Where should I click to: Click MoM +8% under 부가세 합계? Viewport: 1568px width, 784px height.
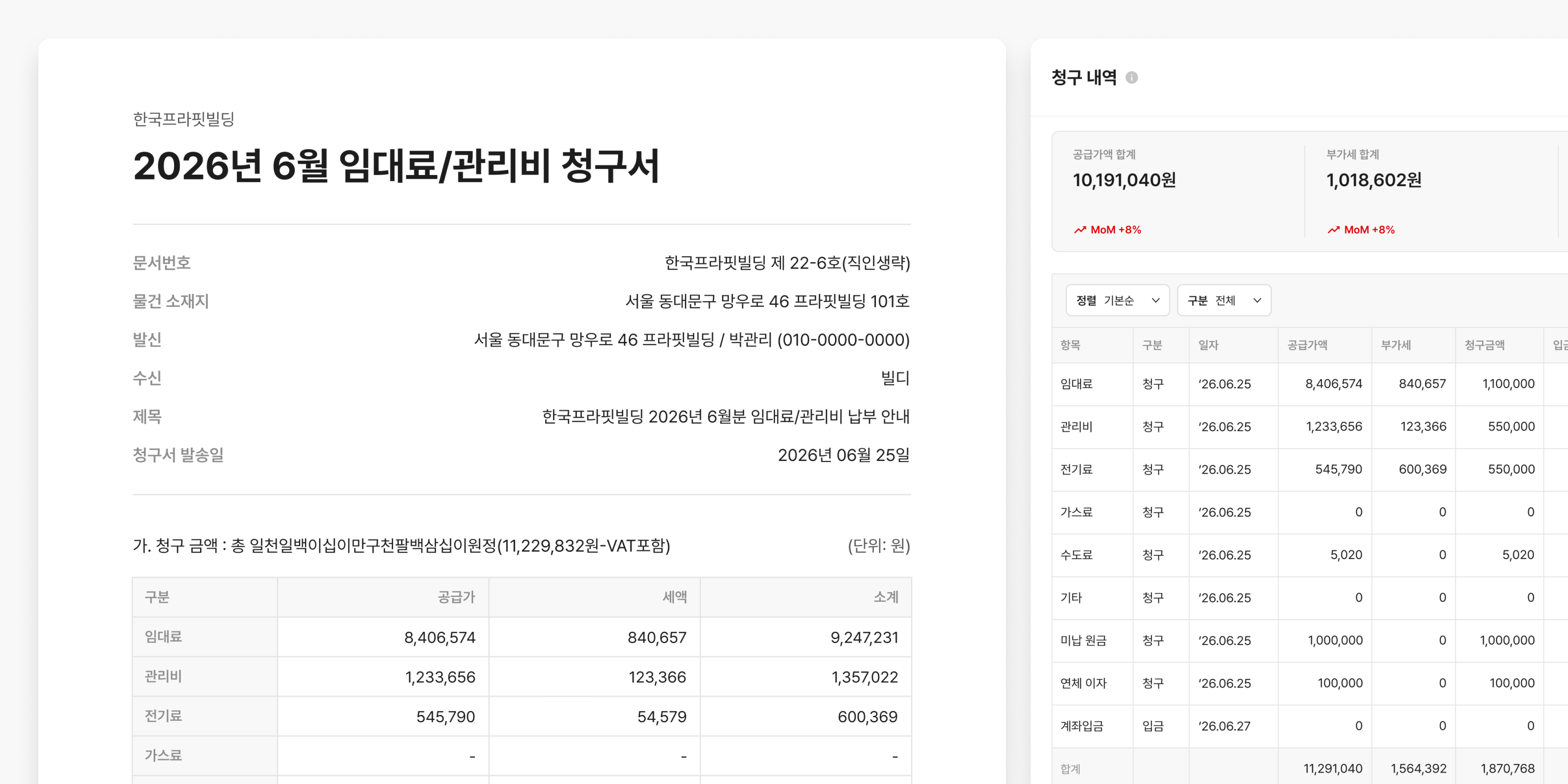pyautogui.click(x=1369, y=230)
